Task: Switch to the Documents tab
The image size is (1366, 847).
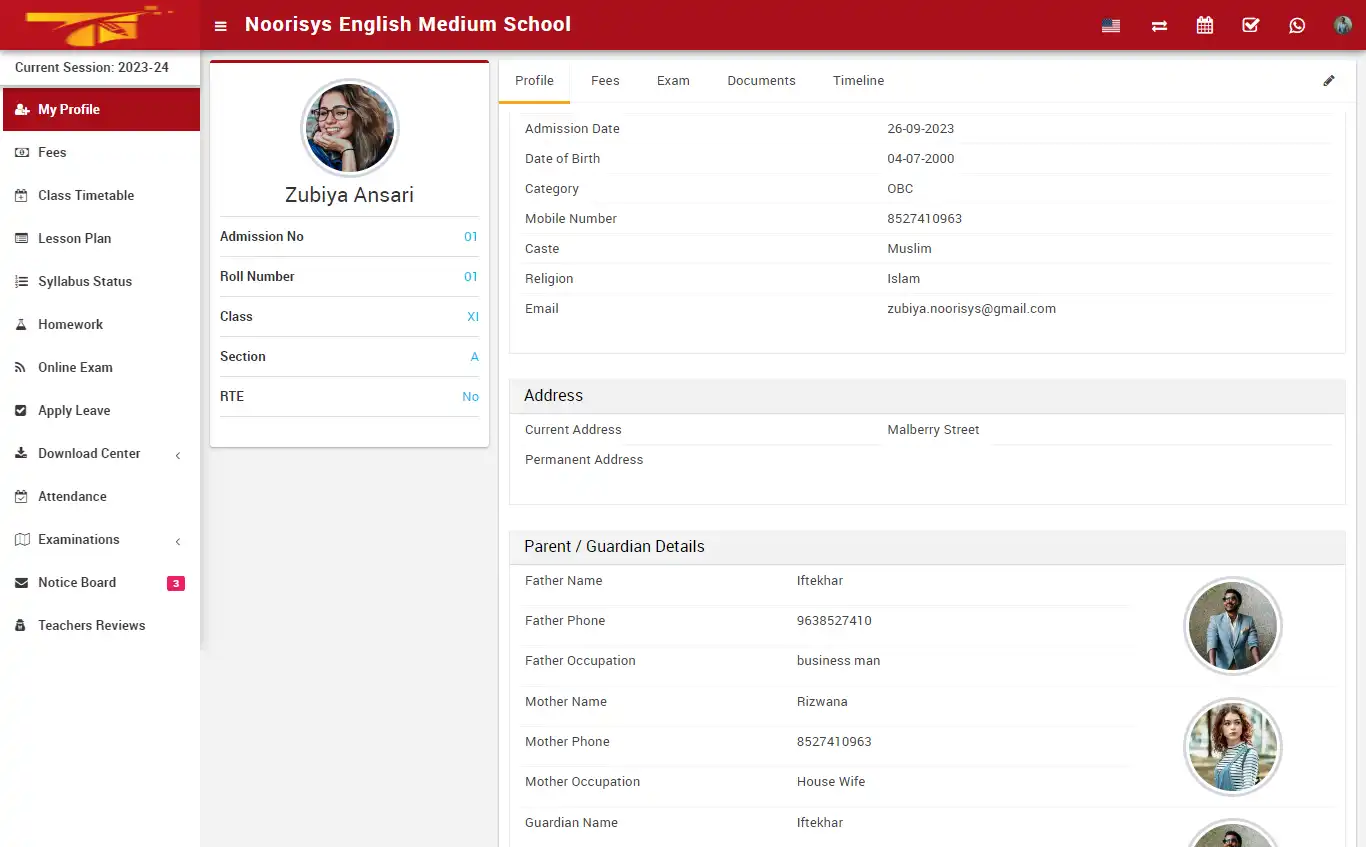Action: [x=761, y=80]
